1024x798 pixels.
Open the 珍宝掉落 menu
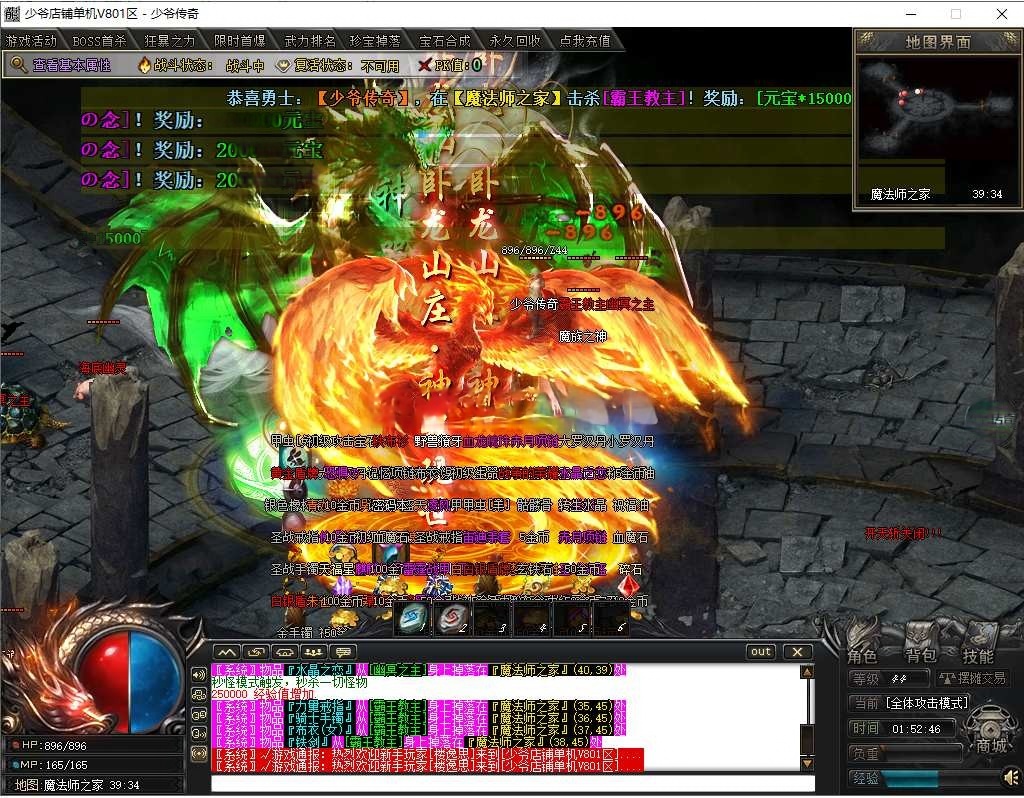376,41
